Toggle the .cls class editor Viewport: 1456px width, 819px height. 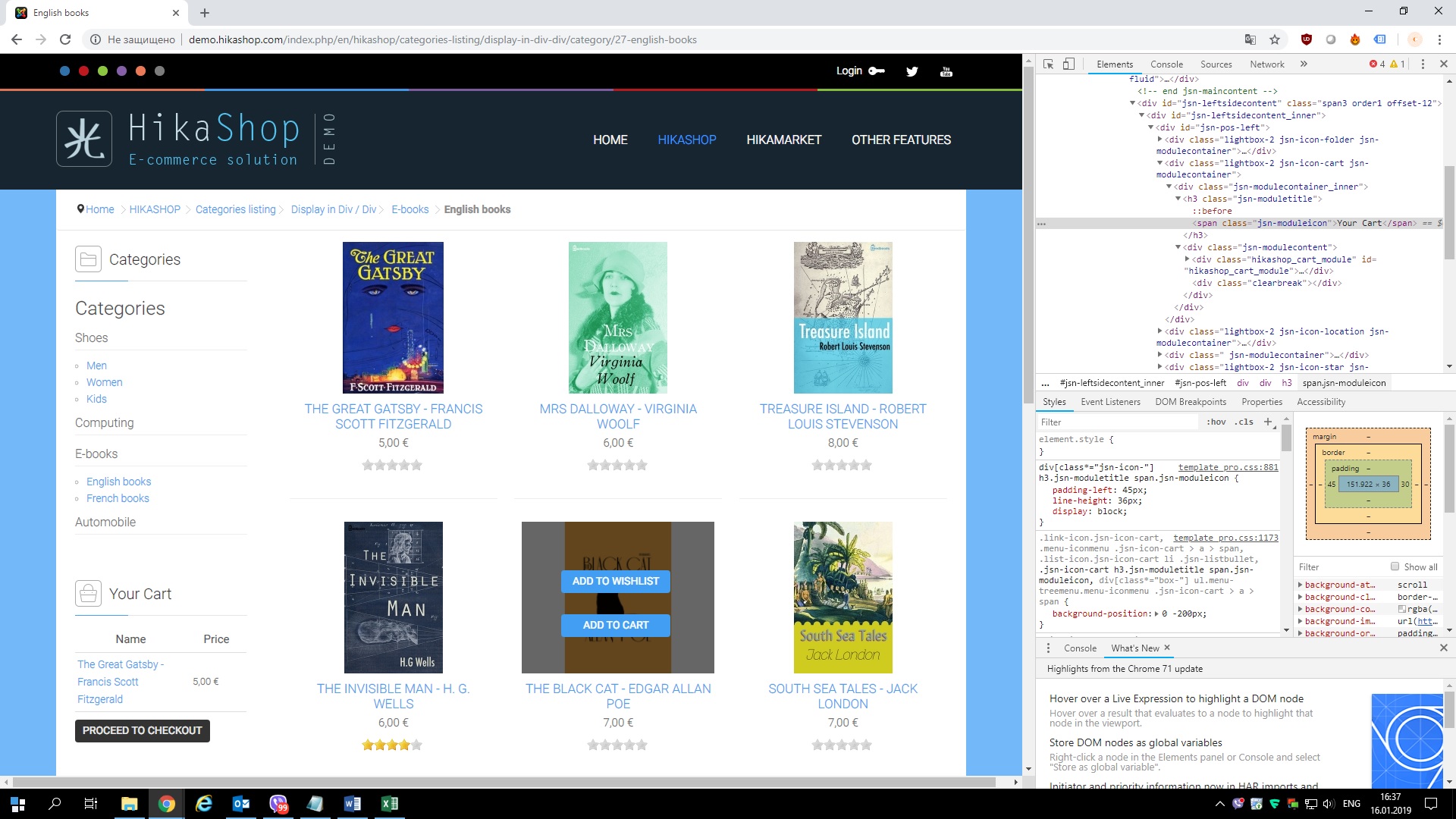1244,422
